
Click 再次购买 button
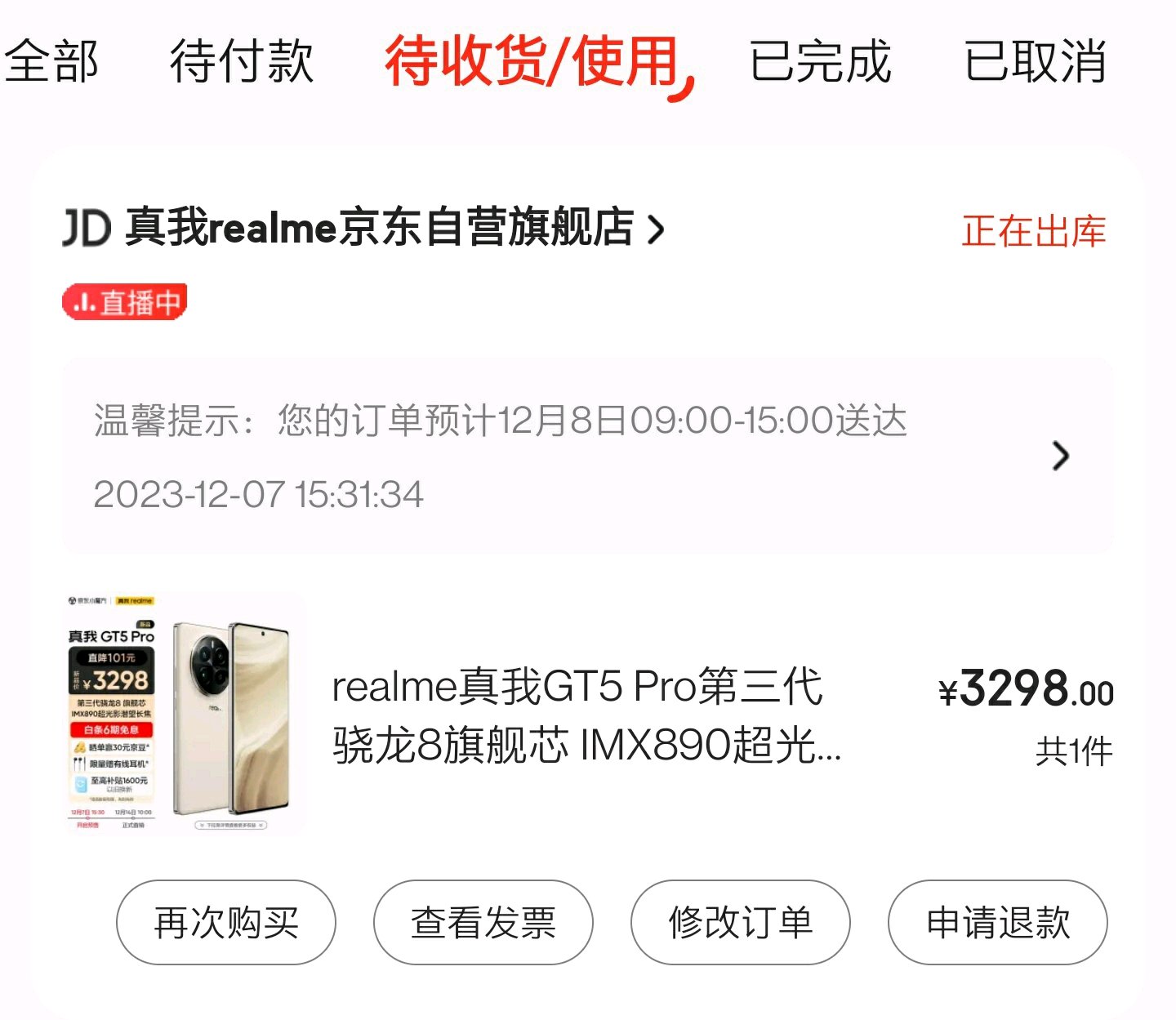point(226,922)
